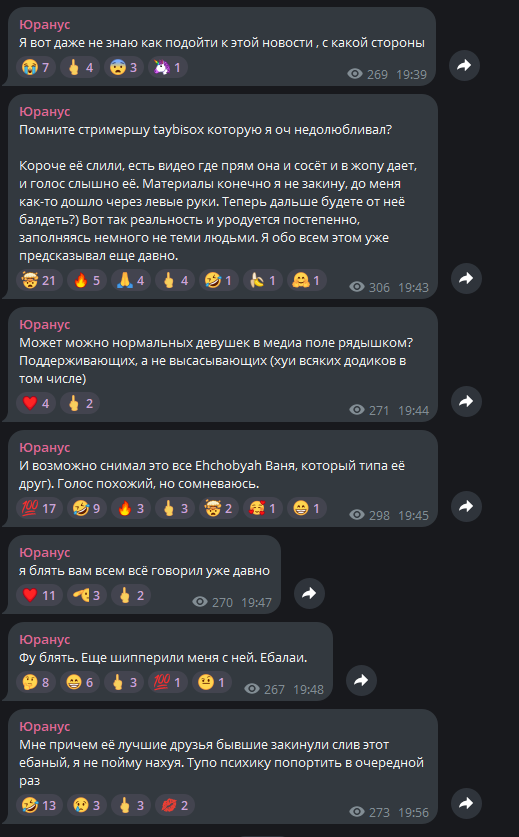Forward the 19:48 message using arrow

361,680
